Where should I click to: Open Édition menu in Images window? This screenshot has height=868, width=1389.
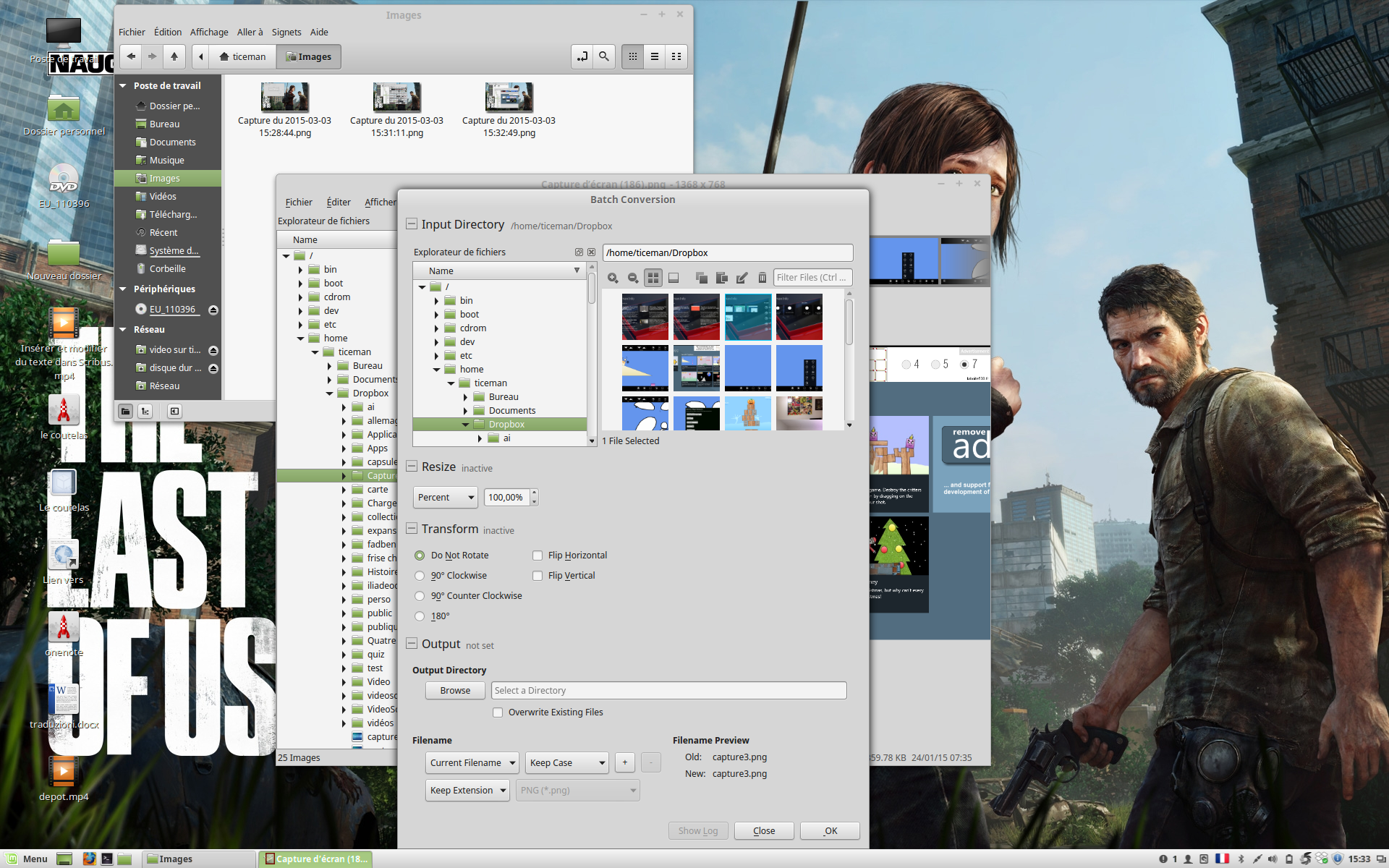[x=168, y=32]
